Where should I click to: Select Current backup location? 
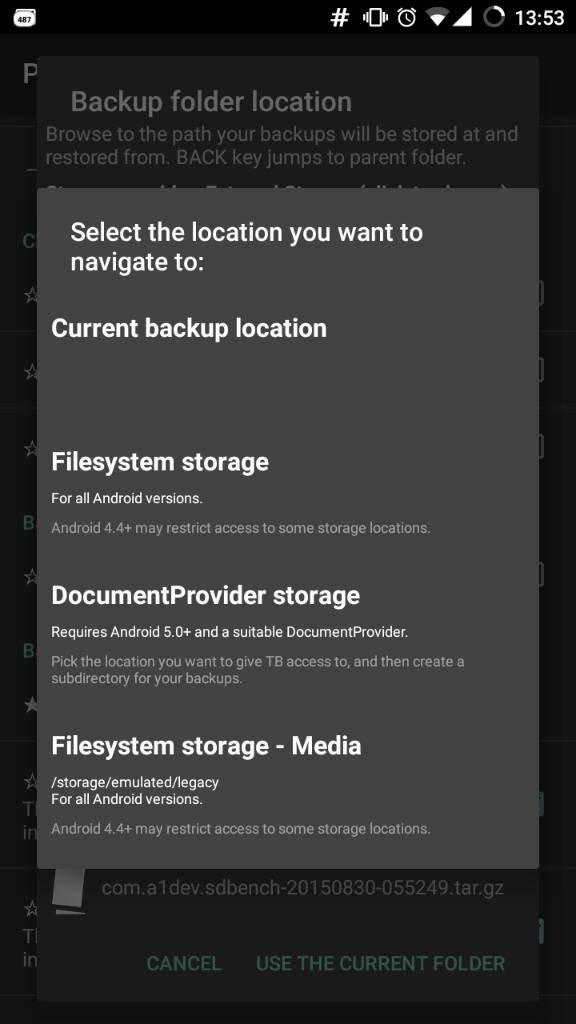point(288,354)
